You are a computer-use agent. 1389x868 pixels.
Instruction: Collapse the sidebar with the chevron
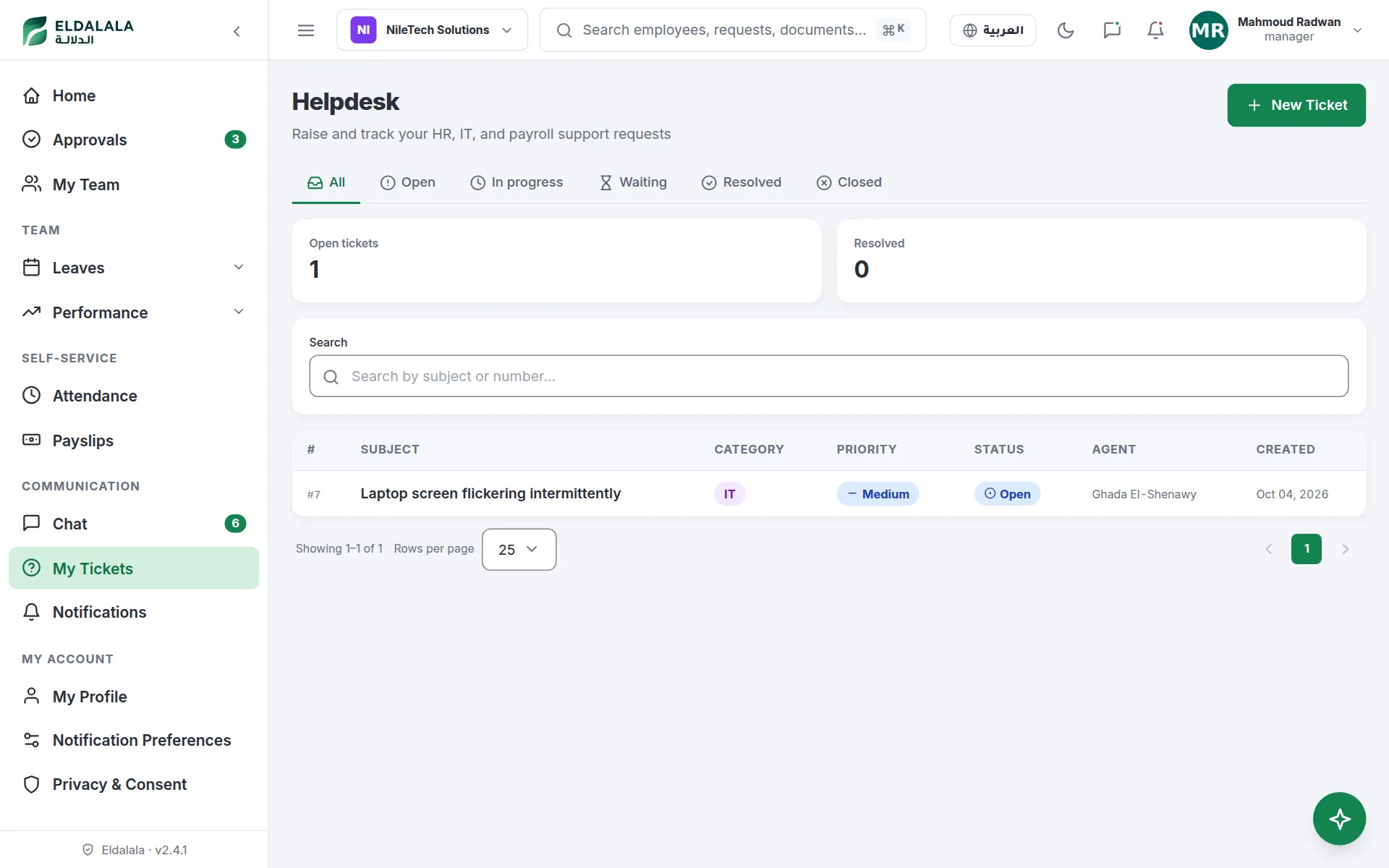[237, 30]
